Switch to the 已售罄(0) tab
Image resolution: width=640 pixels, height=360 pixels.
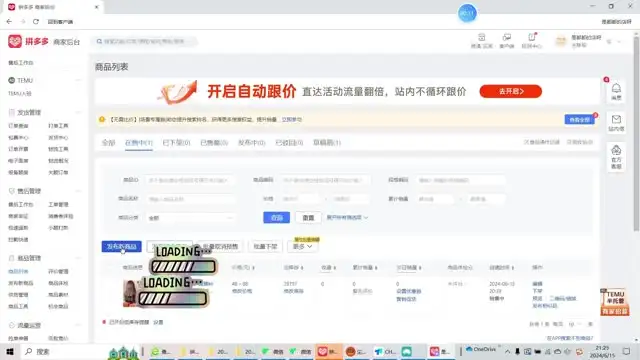coord(214,142)
